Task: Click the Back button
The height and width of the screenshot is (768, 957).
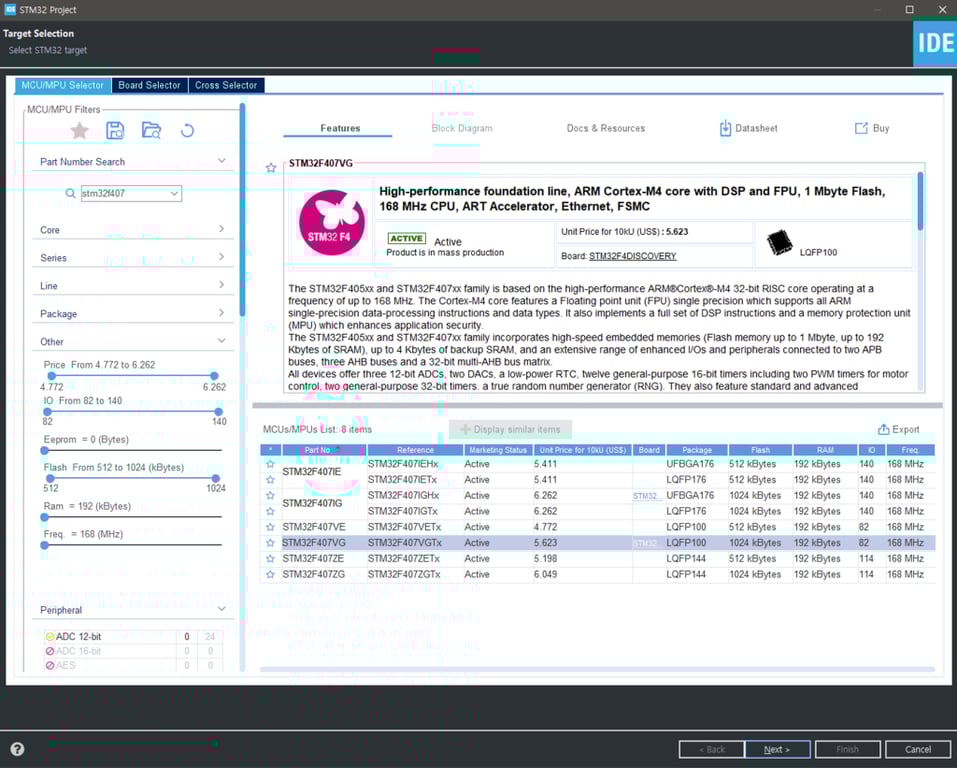Action: 712,749
